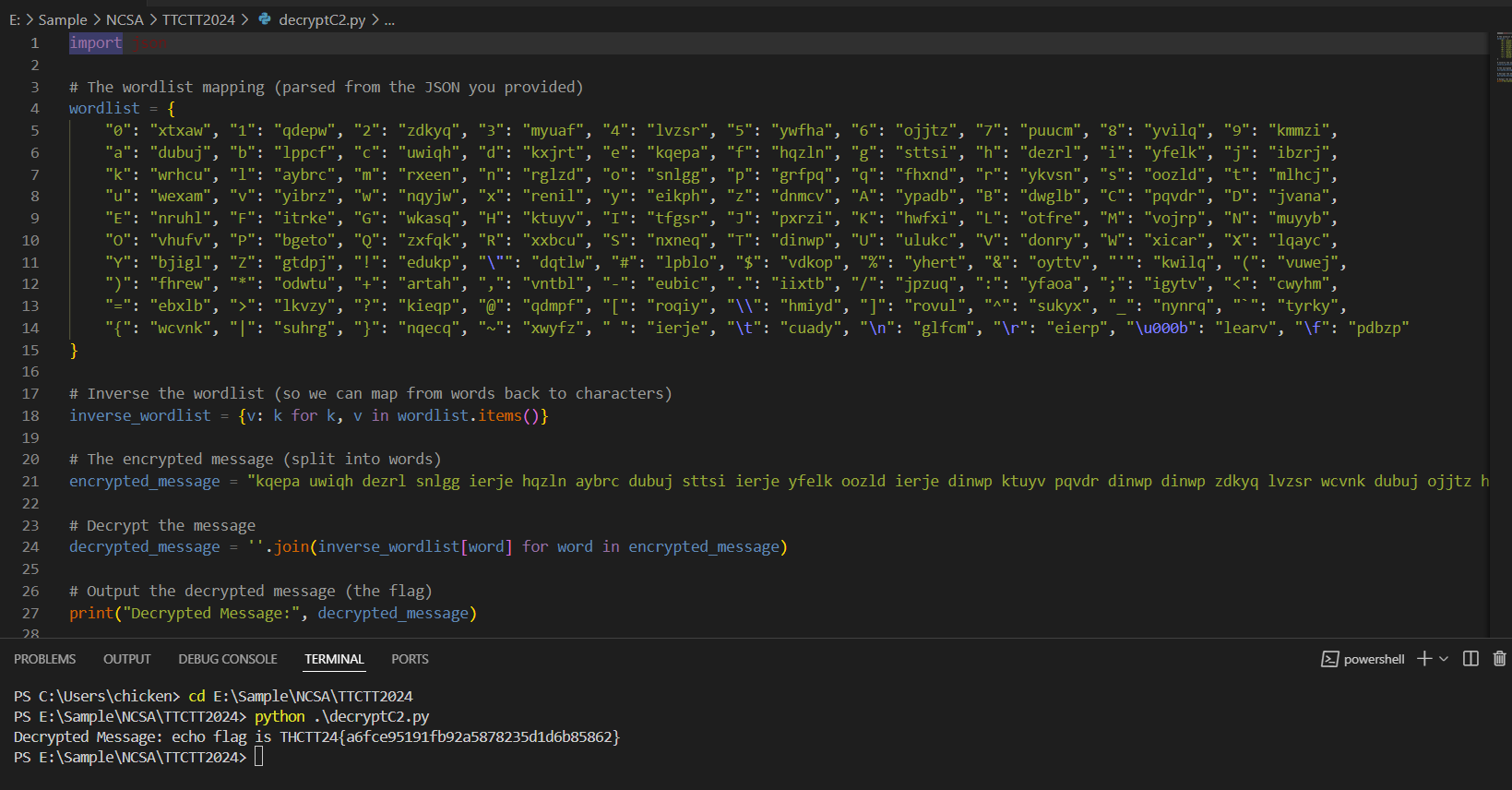1512x790 pixels.
Task: Click the closing brace on line 15
Action: tap(74, 350)
